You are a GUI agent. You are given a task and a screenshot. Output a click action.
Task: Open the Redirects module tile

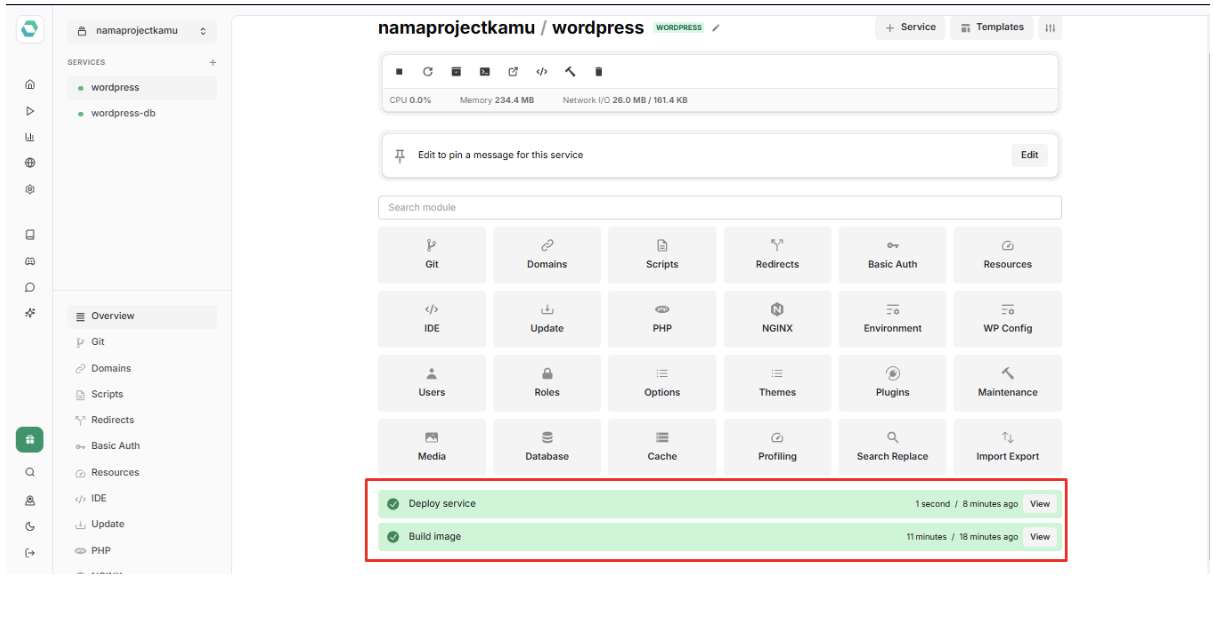[x=777, y=255]
